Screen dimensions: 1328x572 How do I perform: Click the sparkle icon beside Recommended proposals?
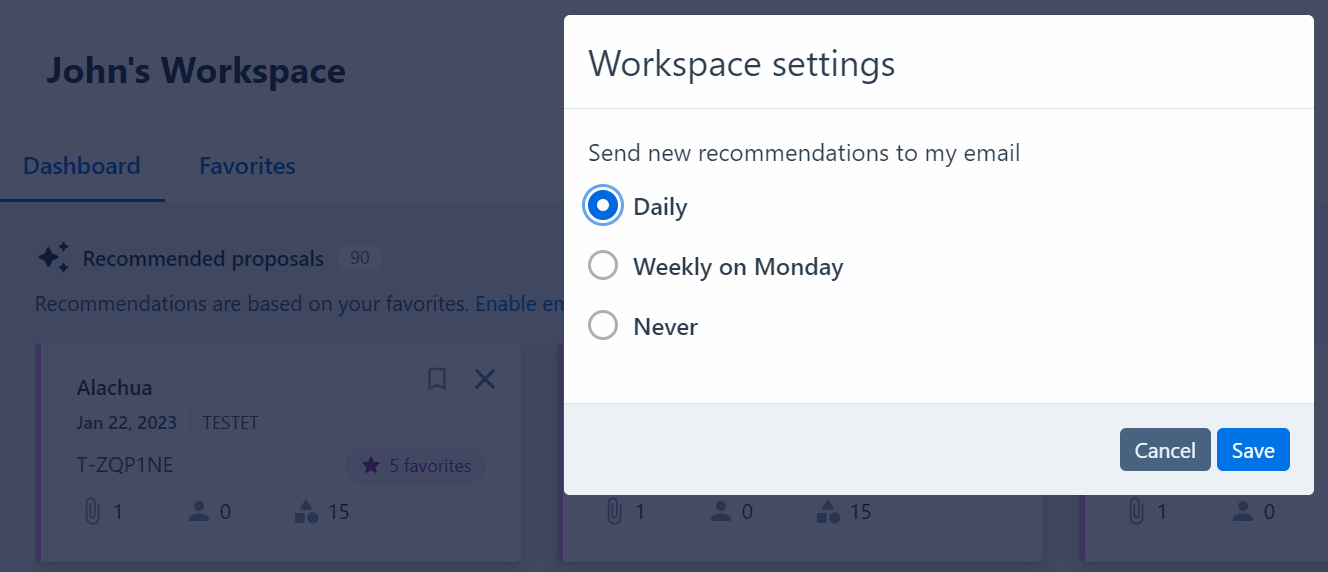click(x=53, y=258)
